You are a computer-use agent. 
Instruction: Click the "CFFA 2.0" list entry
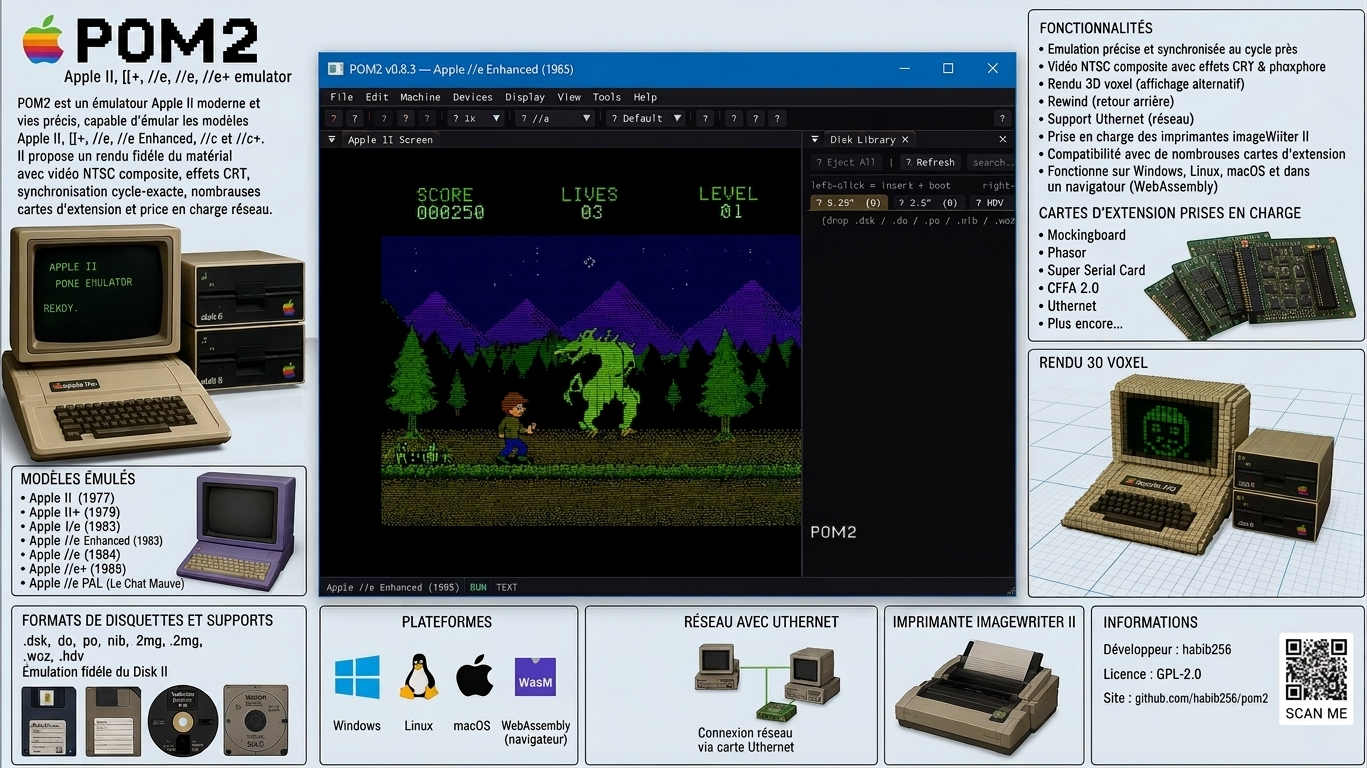[x=1073, y=288]
